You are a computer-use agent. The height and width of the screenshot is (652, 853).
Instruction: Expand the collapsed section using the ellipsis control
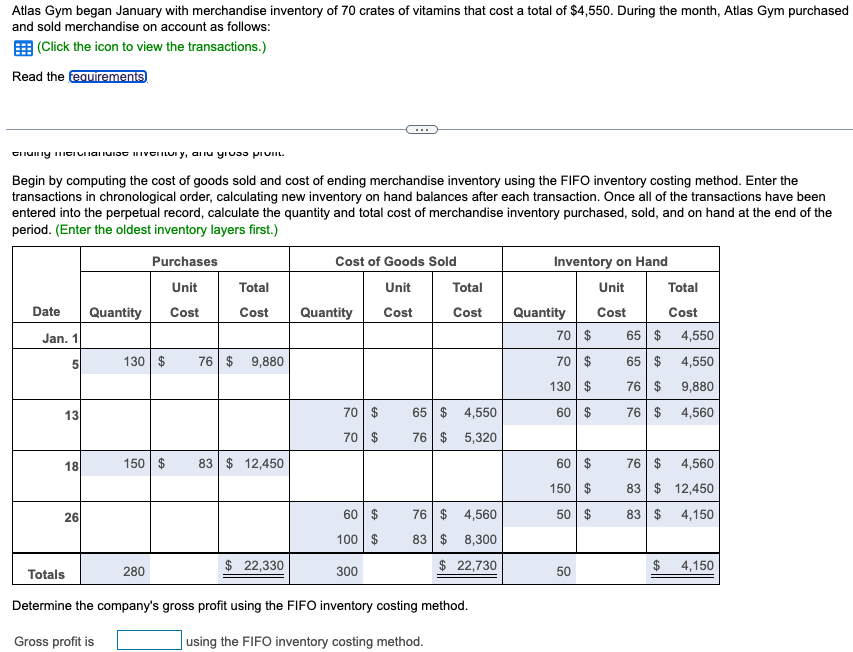[x=421, y=128]
